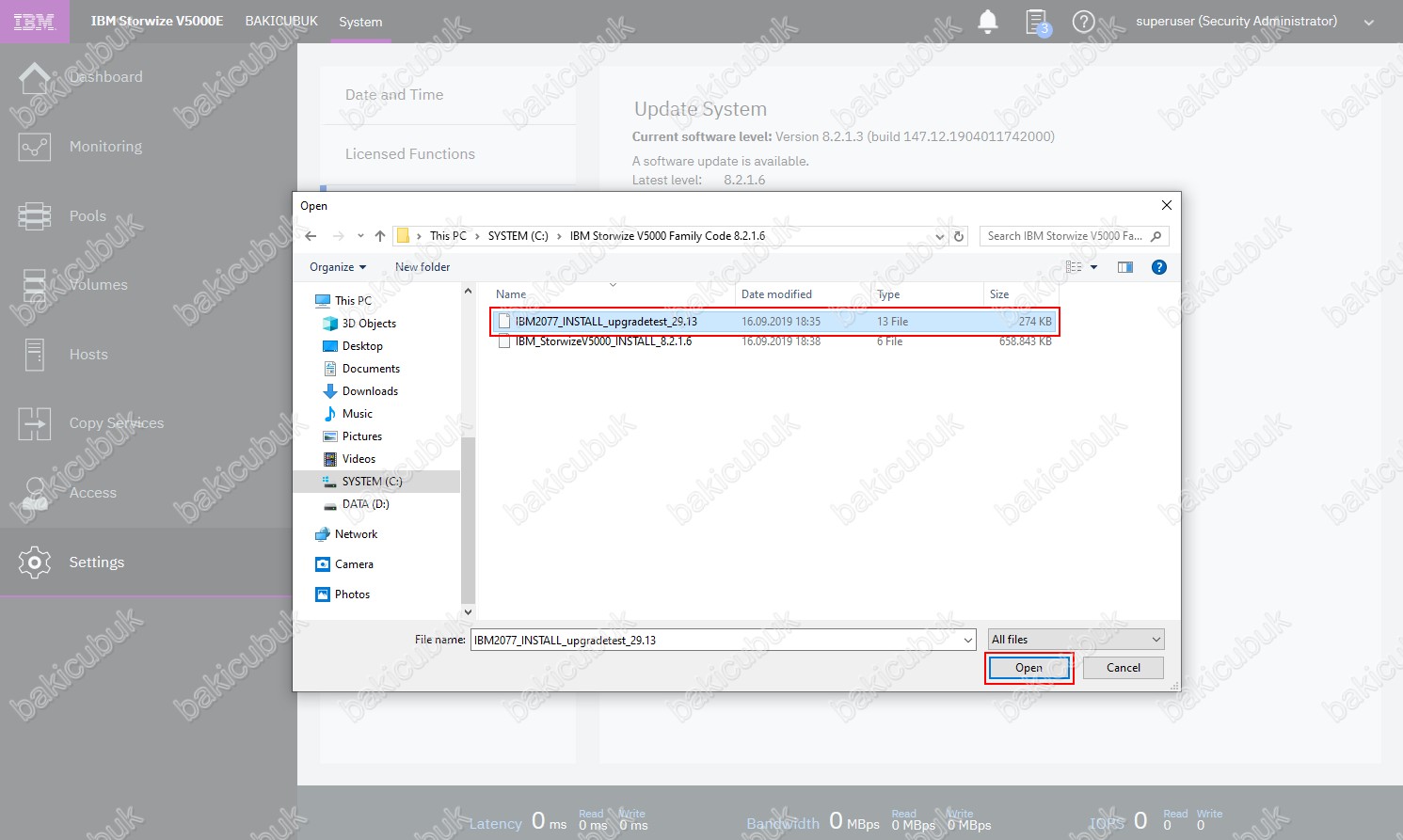
Task: Open file name history dropdown
Action: (x=968, y=641)
